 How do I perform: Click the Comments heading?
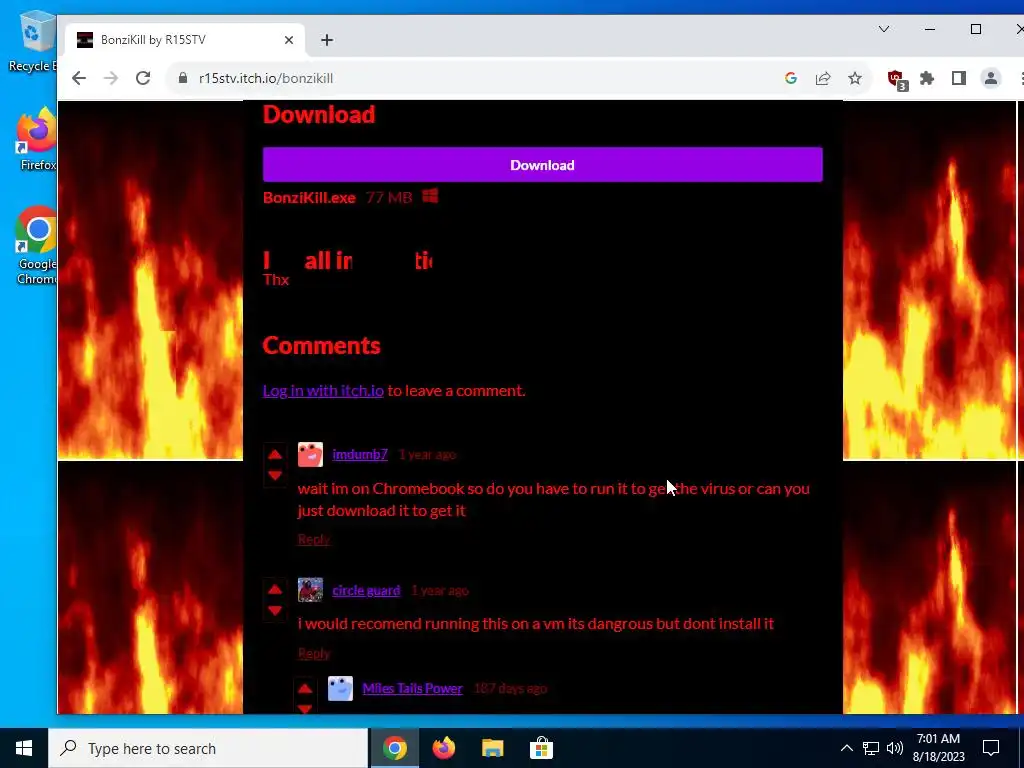pos(321,345)
